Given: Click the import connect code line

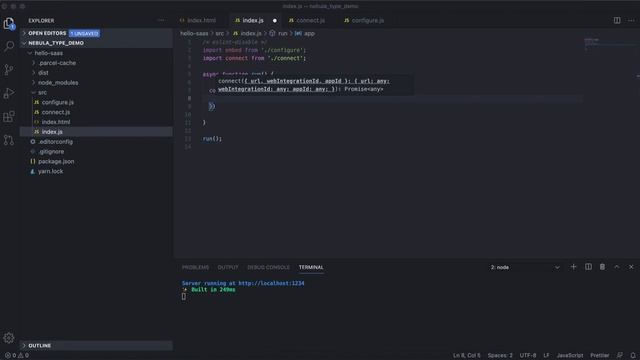Looking at the screenshot, I should 254,58.
